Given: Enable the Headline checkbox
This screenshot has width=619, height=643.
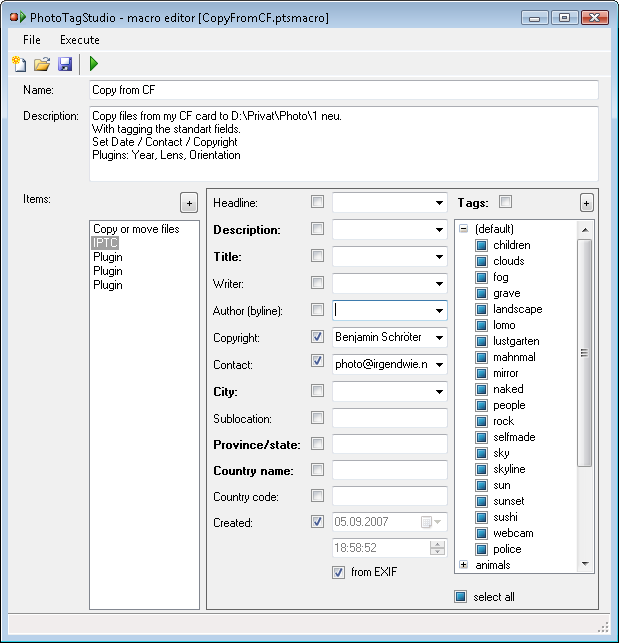Looking at the screenshot, I should click(317, 202).
